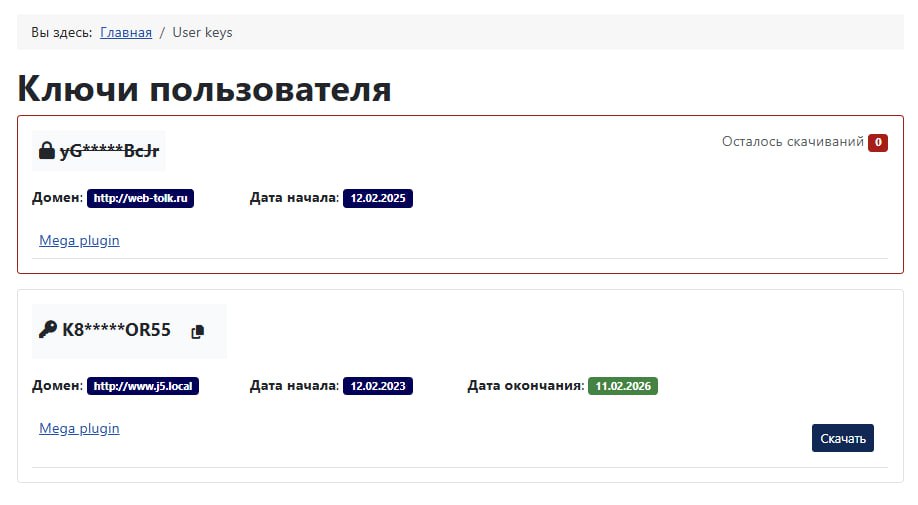Screen dimensions: 918x505
Task: Click the struck-through key yG*****BcJr
Action: (109, 151)
